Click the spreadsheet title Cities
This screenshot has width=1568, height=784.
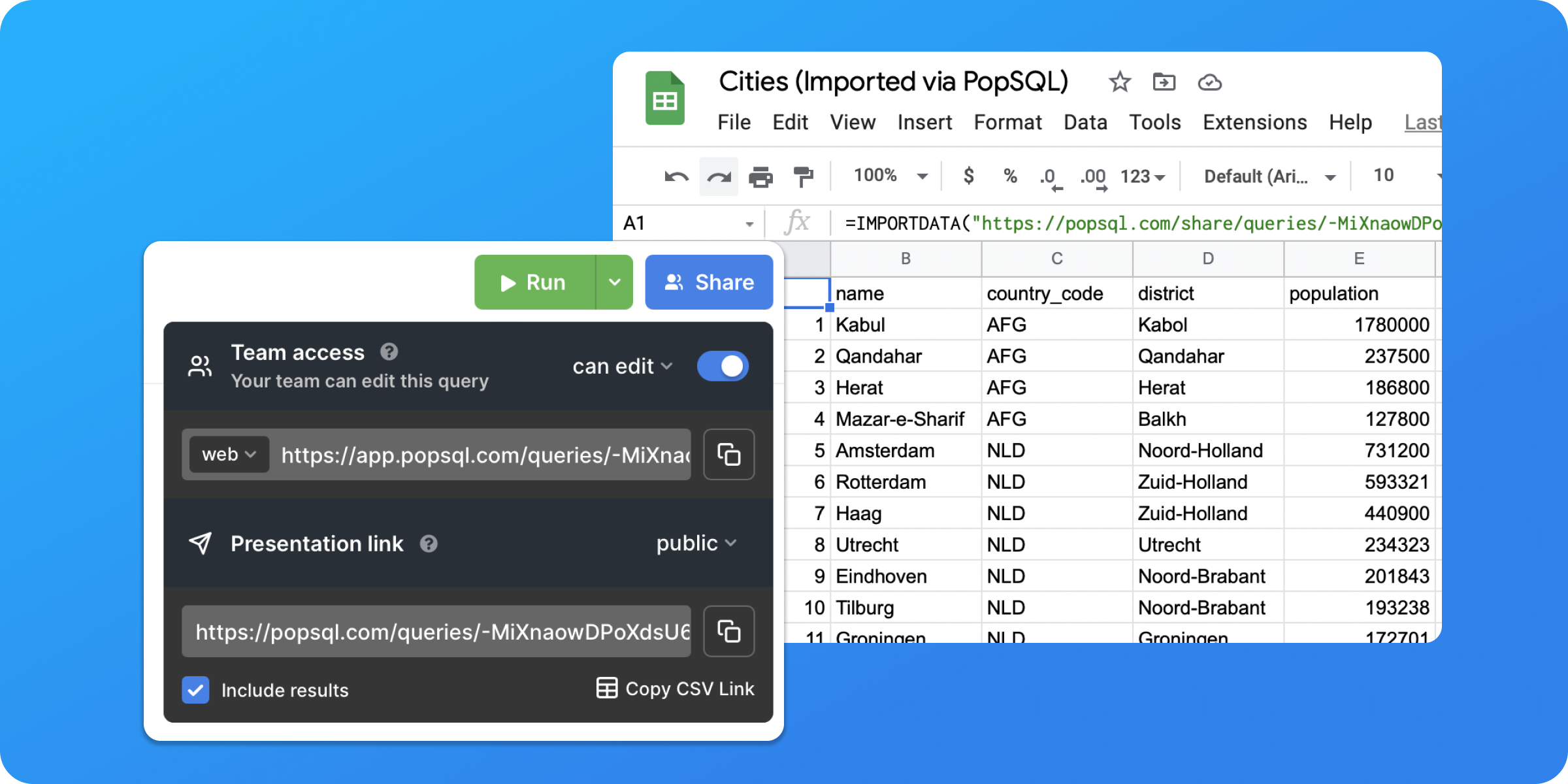(x=893, y=82)
